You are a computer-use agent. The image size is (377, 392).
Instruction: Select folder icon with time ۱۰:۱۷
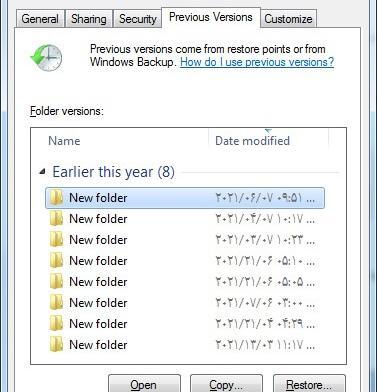pos(56,219)
